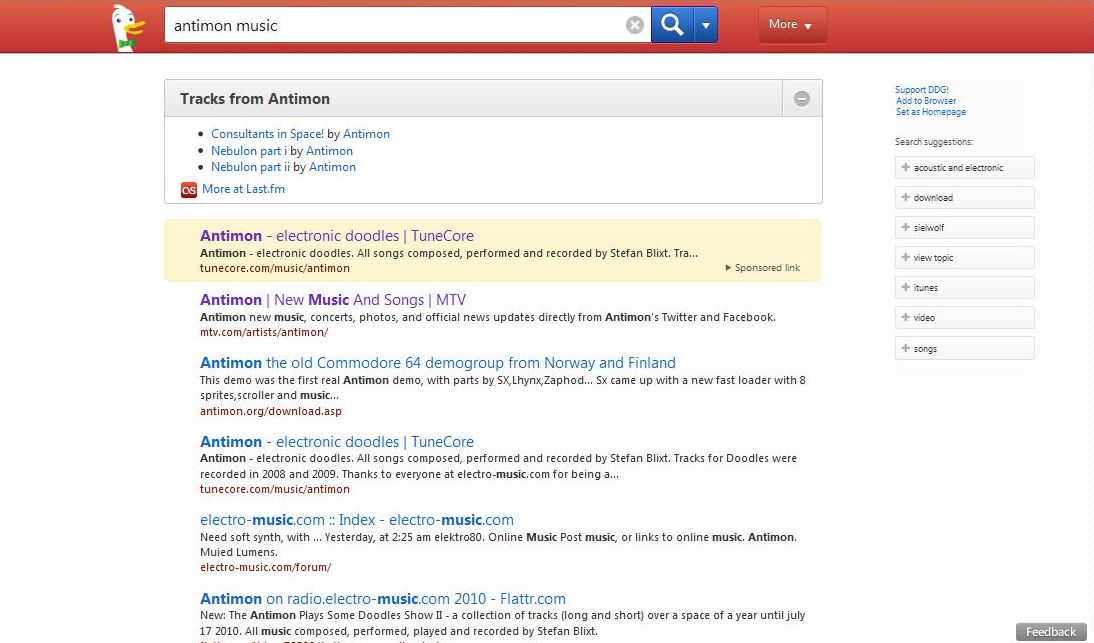This screenshot has width=1094, height=643.
Task: Open More at Last.fm link
Action: pos(243,189)
